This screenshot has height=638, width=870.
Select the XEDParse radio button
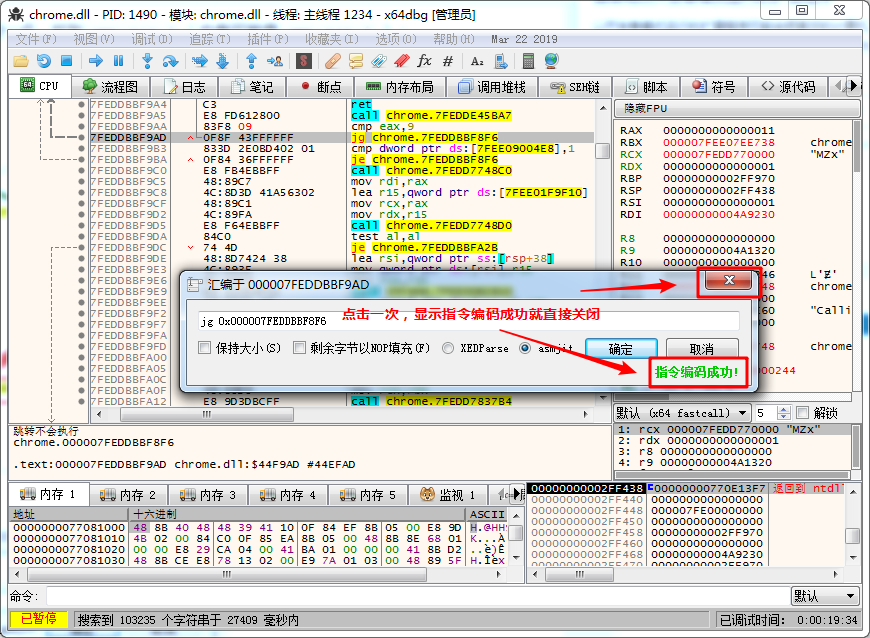(448, 348)
